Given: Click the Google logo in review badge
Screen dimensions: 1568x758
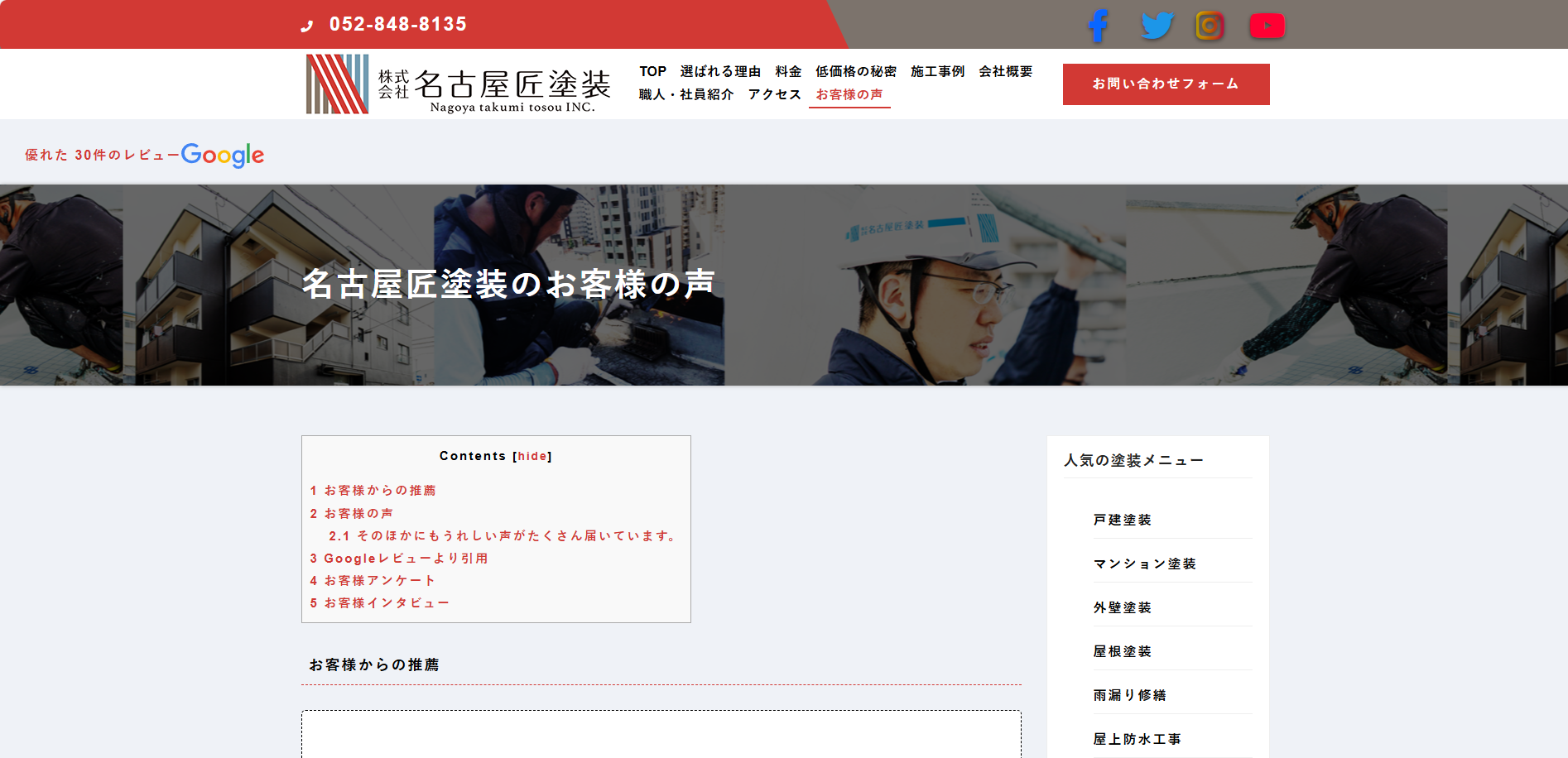Looking at the screenshot, I should tap(223, 155).
